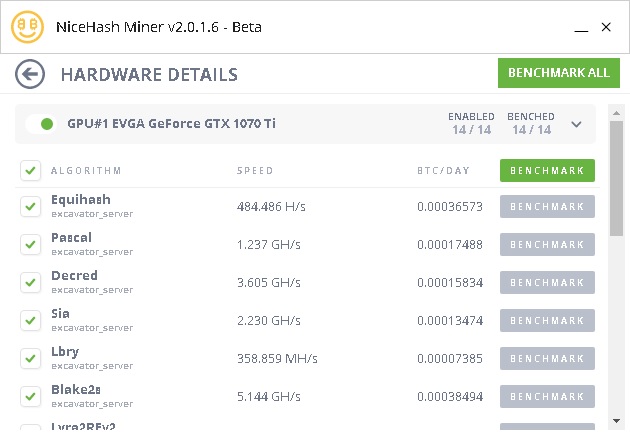
Task: Click the ENABLED 14 / 14 counter
Action: click(x=471, y=123)
